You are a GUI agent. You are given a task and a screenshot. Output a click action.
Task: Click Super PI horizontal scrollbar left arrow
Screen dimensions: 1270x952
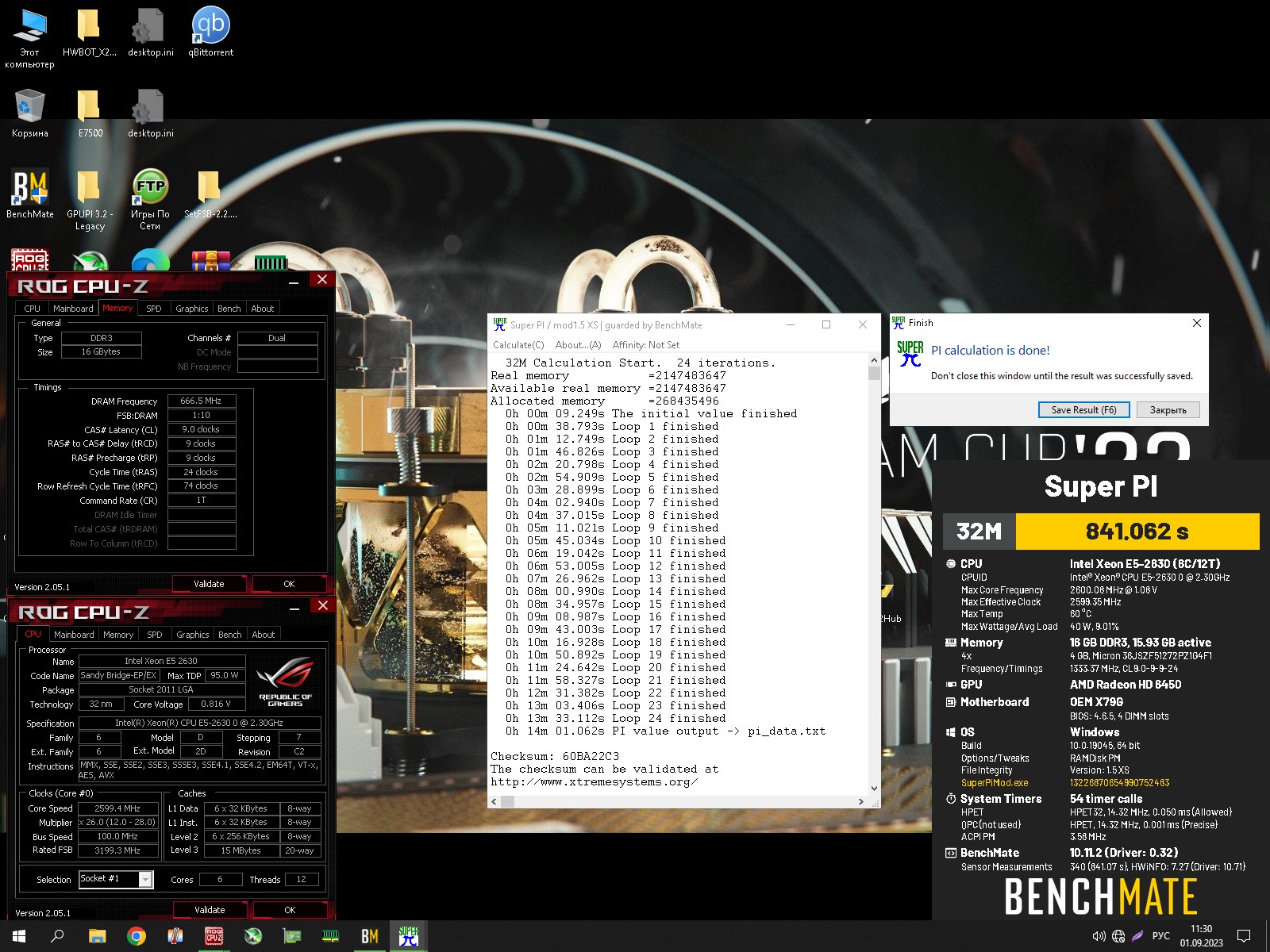(494, 802)
